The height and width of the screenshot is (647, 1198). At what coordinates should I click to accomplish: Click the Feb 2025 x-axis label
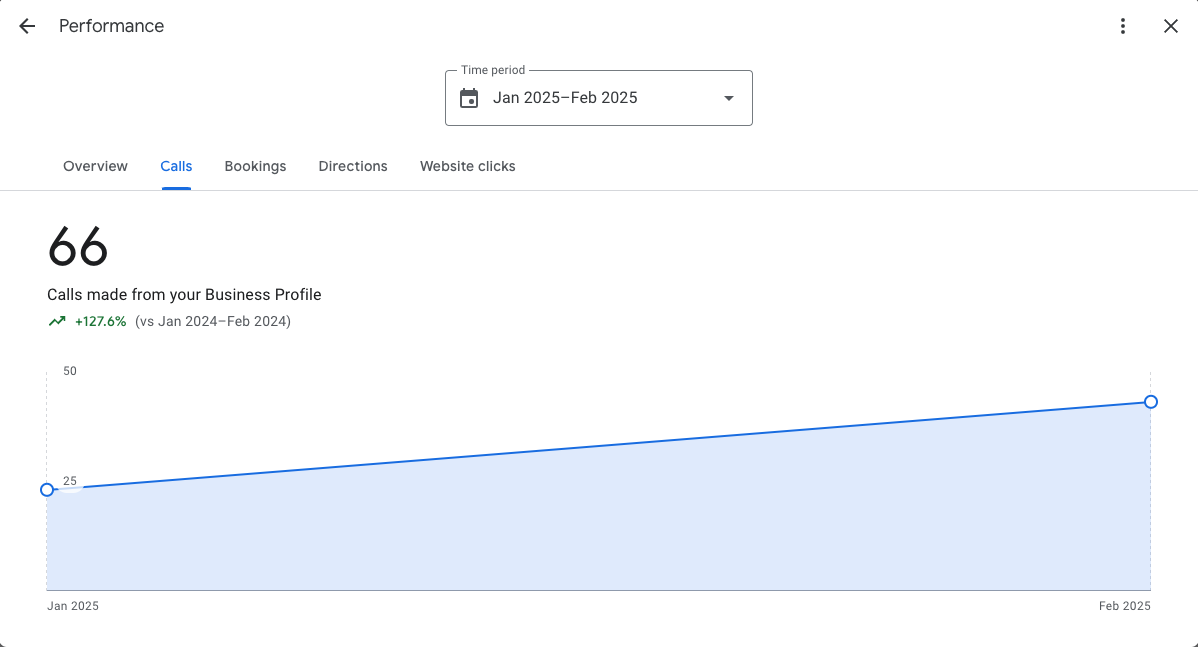1125,606
